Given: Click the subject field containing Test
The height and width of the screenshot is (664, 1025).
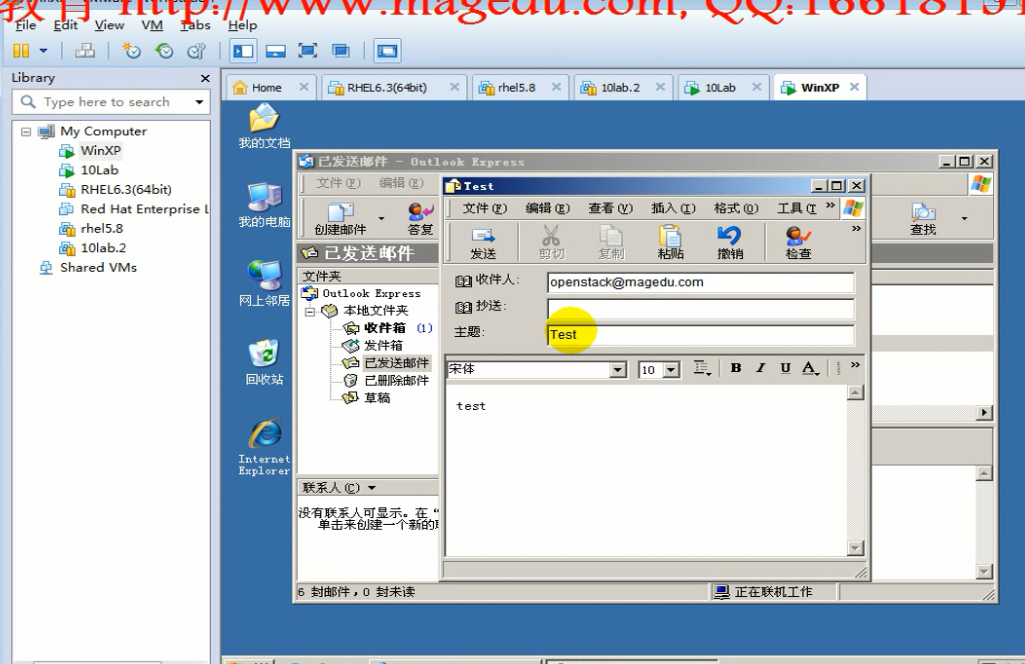Looking at the screenshot, I should tap(701, 335).
